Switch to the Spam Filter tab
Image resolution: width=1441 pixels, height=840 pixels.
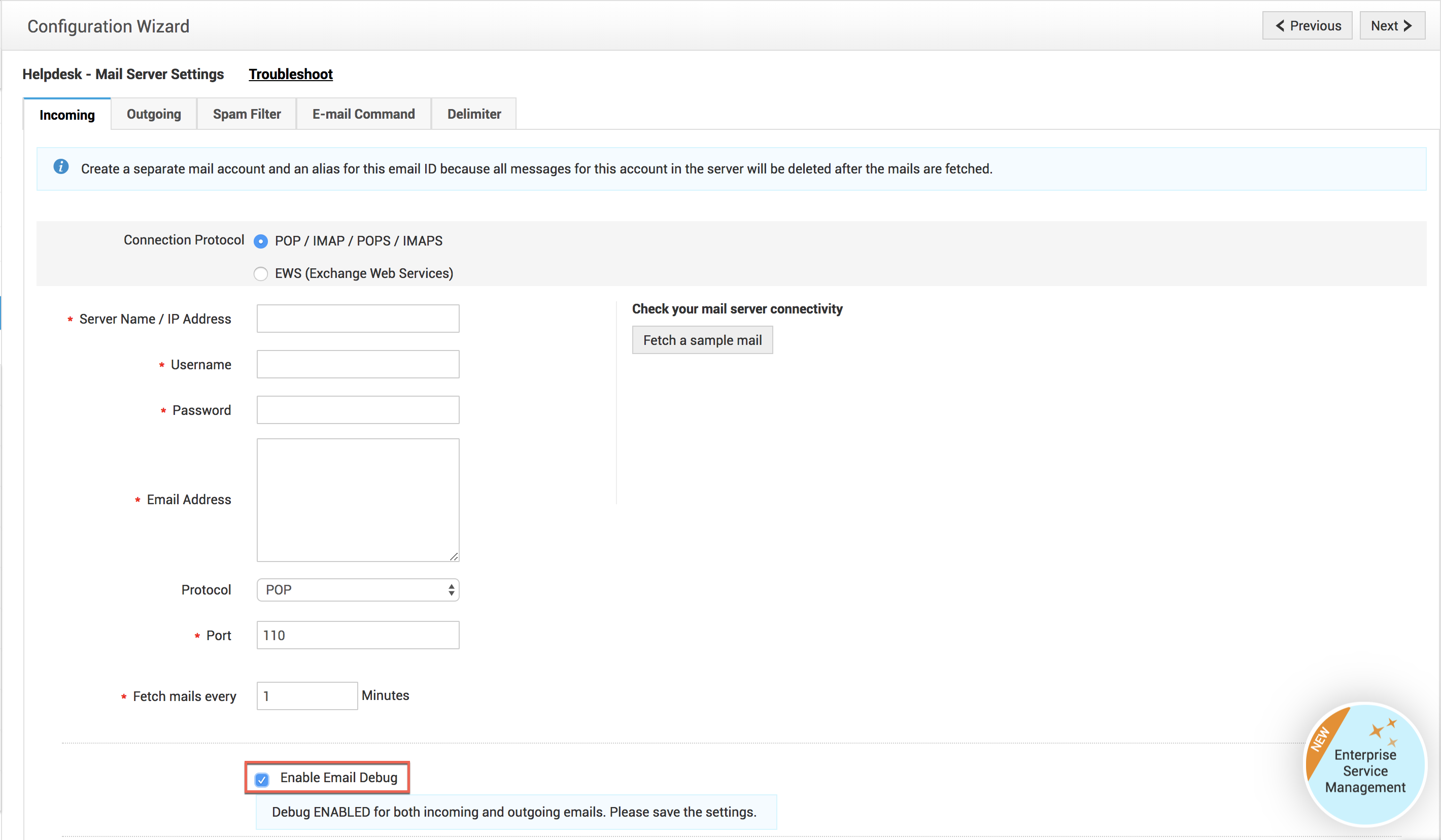click(x=247, y=114)
